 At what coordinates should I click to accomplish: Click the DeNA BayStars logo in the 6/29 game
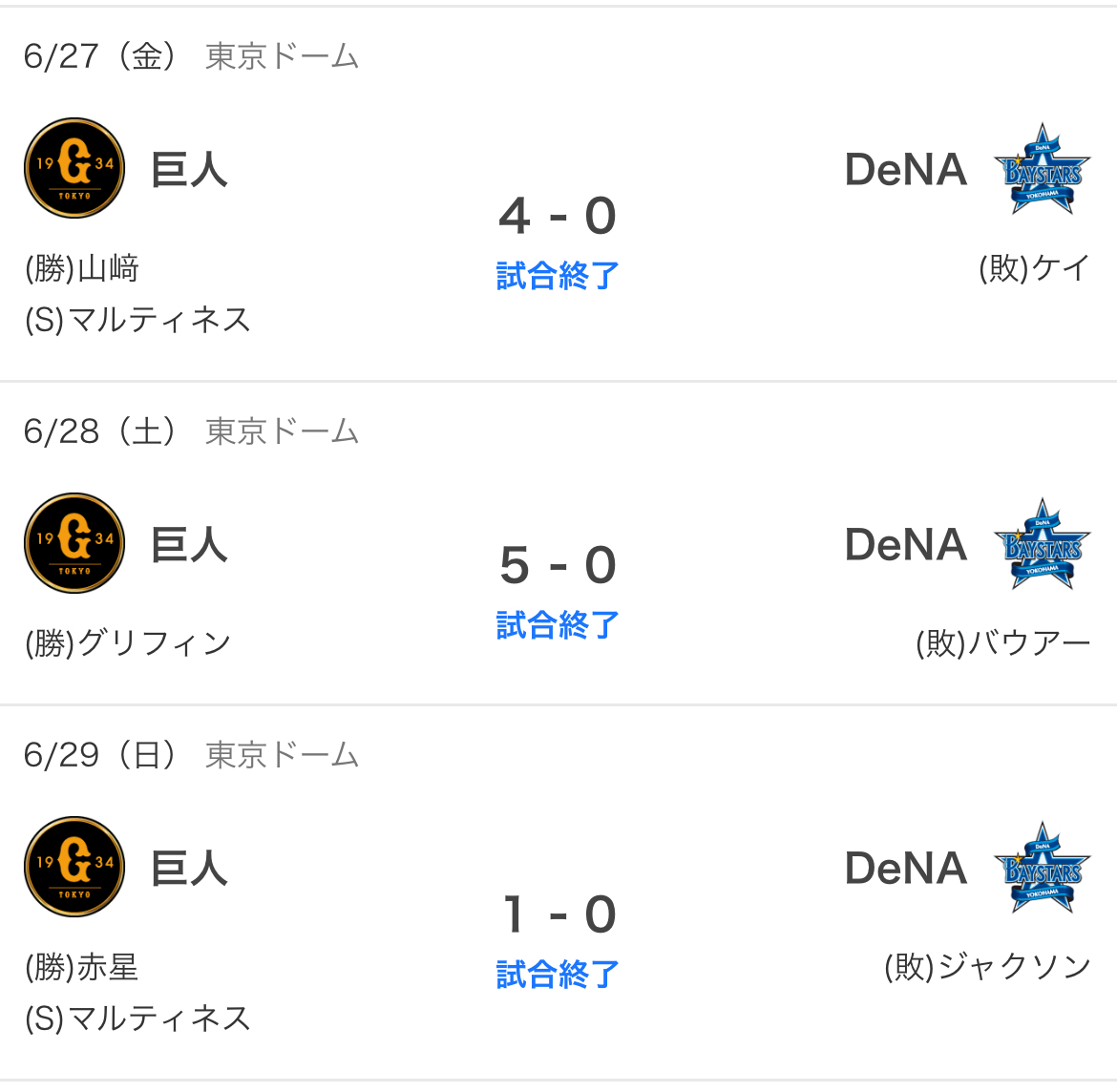(x=1043, y=867)
